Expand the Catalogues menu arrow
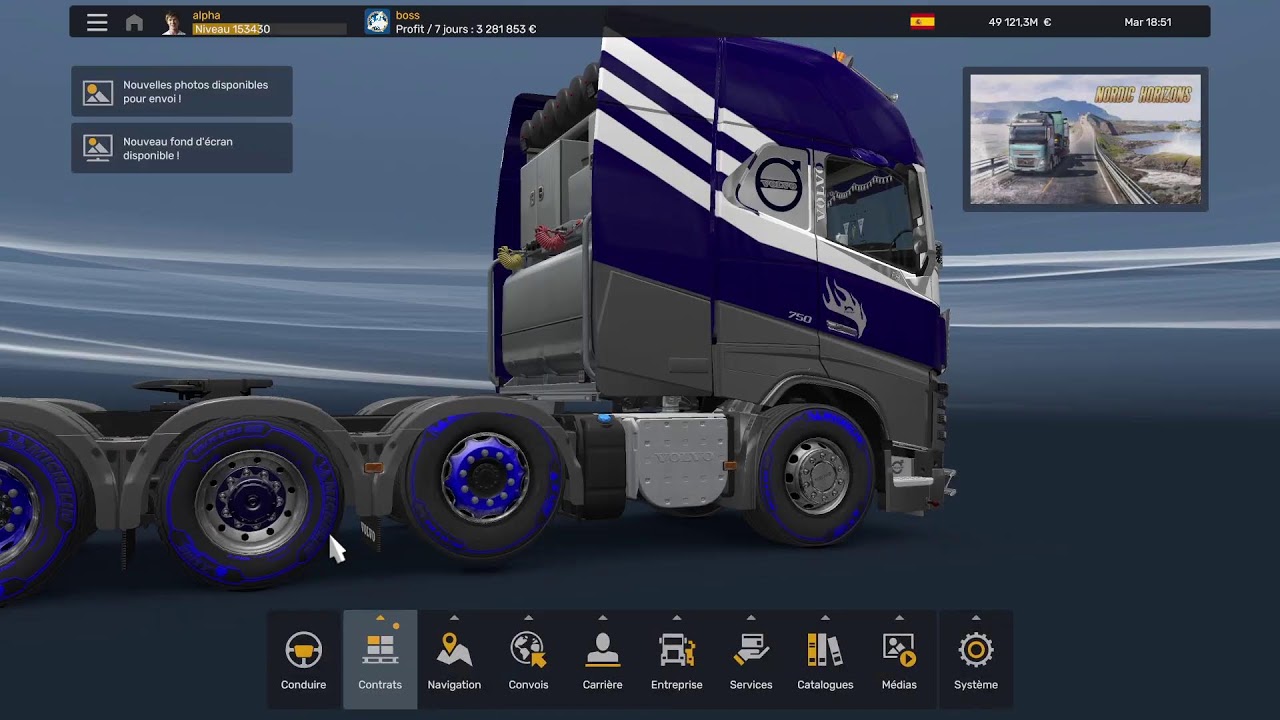1280x720 pixels. [x=825, y=617]
